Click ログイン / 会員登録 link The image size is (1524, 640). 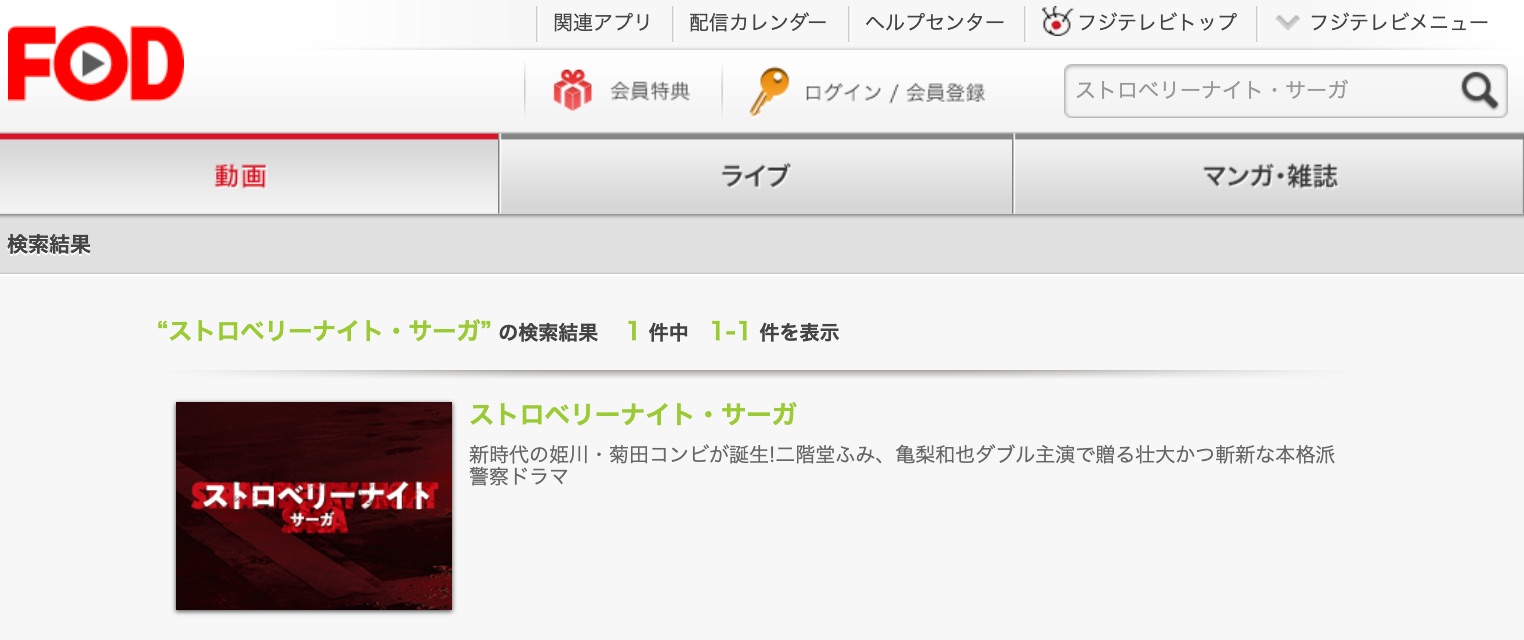895,92
